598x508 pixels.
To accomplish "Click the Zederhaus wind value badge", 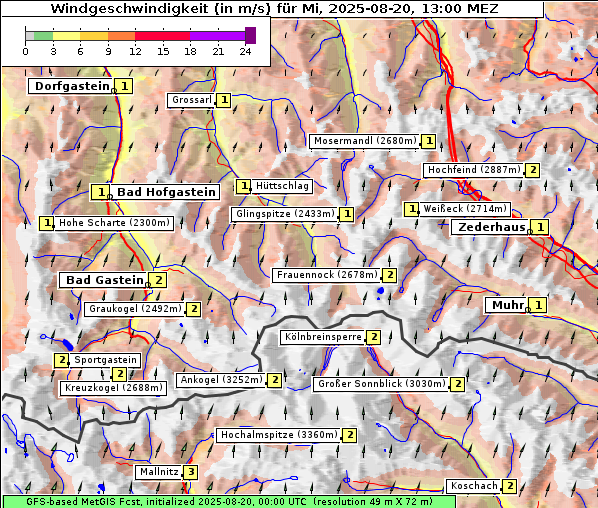I will click(540, 227).
